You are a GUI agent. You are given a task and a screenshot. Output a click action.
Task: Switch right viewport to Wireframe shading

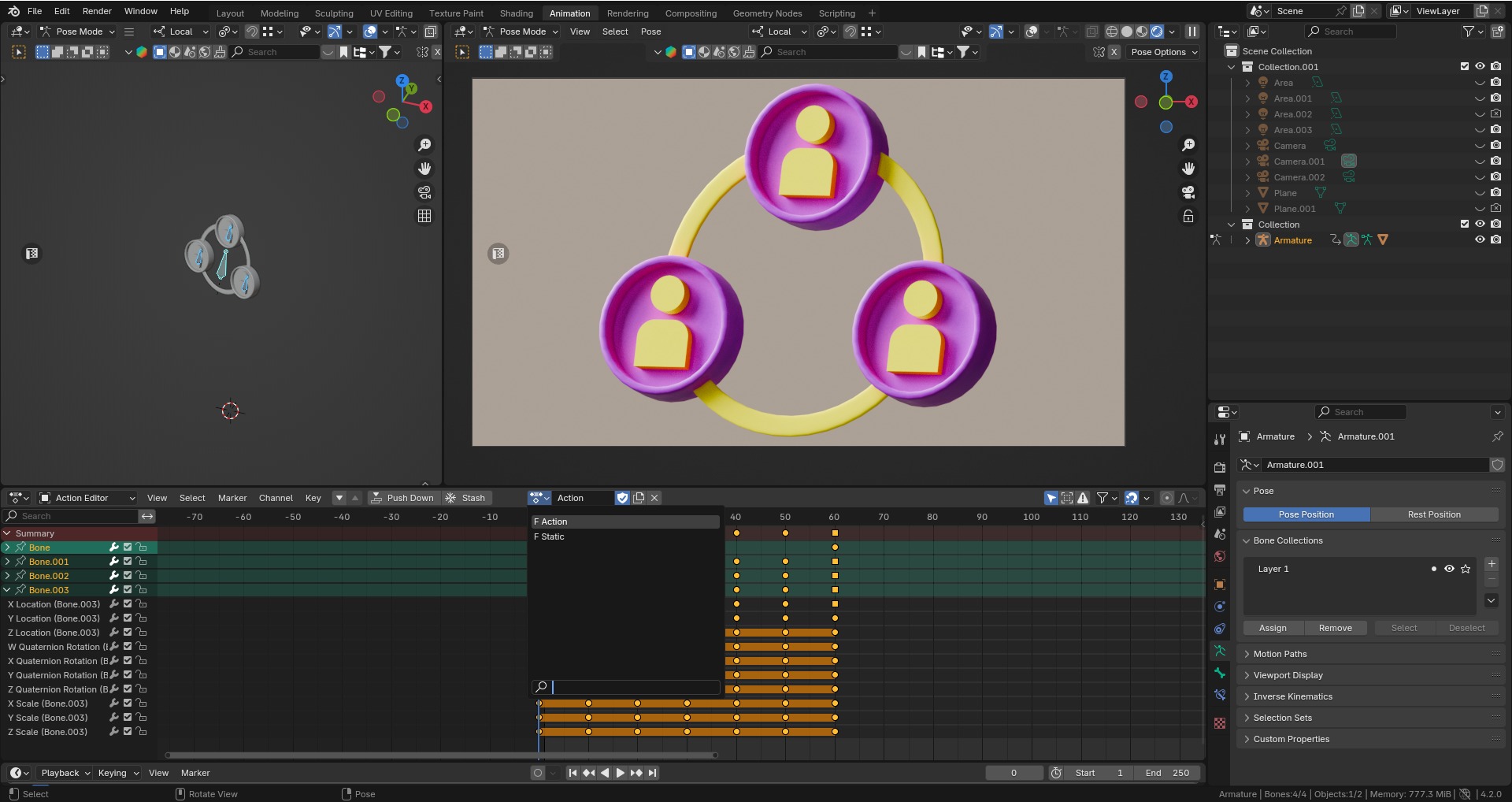click(1112, 32)
